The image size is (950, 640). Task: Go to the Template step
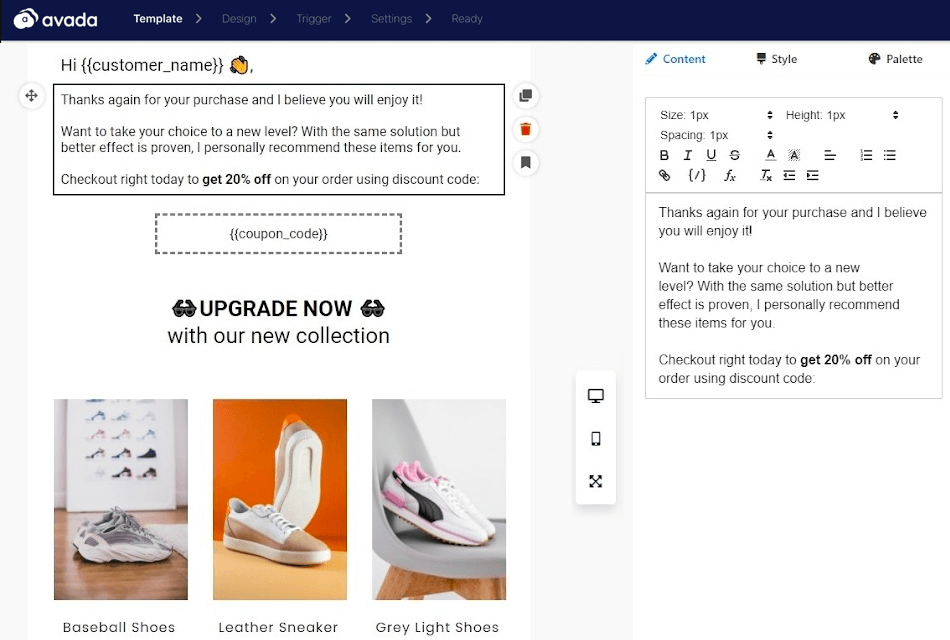(x=158, y=19)
